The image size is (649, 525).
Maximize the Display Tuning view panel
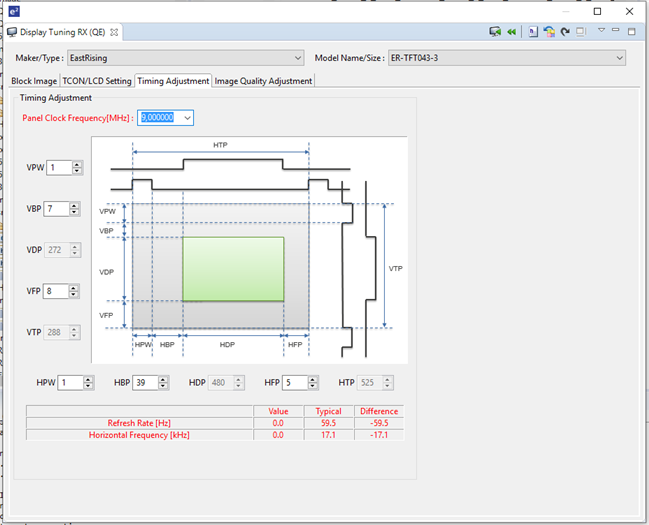tap(632, 31)
